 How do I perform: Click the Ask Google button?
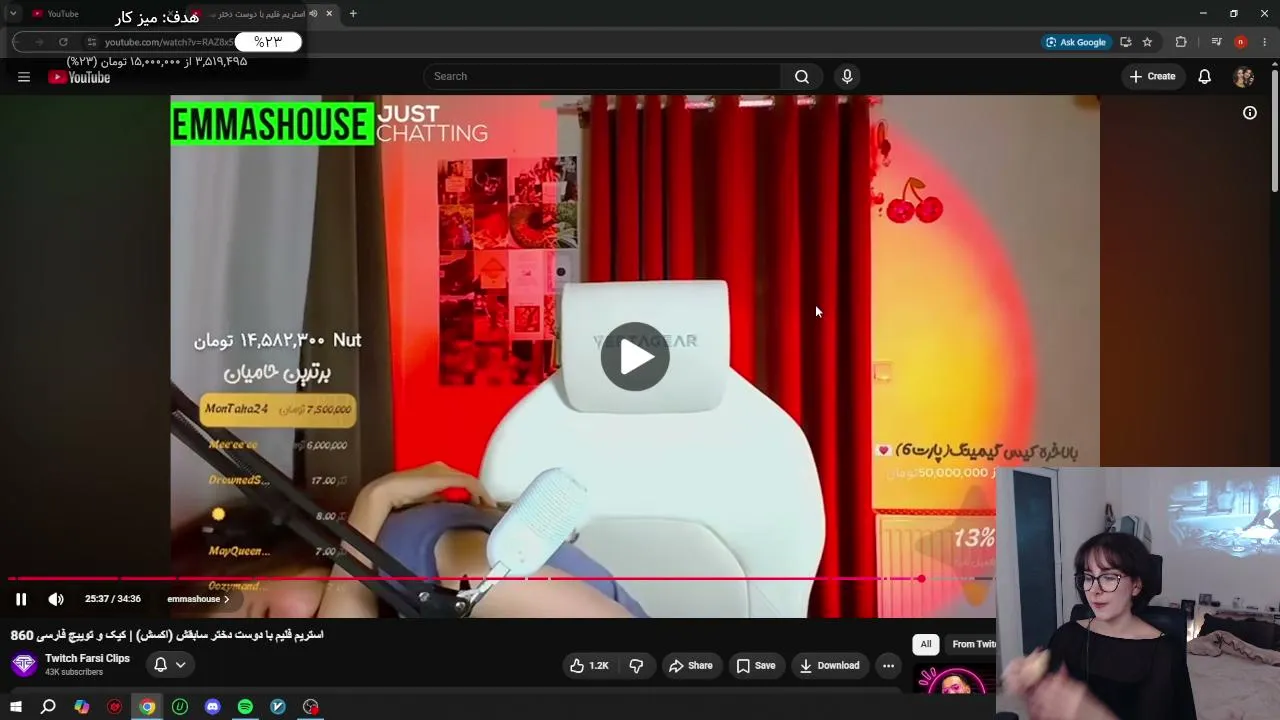pyautogui.click(x=1075, y=42)
